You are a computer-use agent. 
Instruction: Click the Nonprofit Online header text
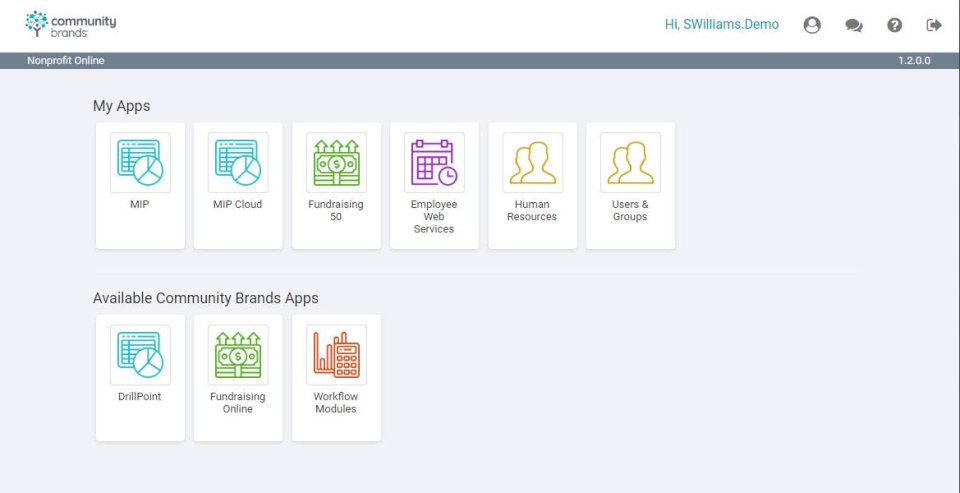[66, 61]
